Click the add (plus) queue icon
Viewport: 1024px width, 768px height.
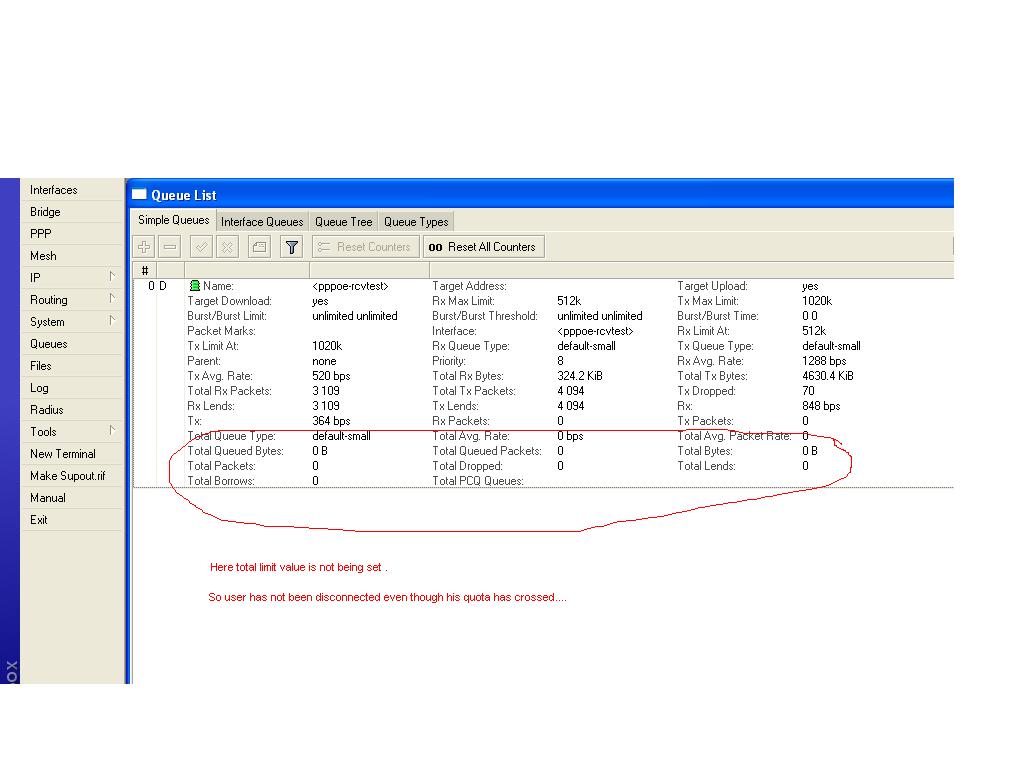144,247
